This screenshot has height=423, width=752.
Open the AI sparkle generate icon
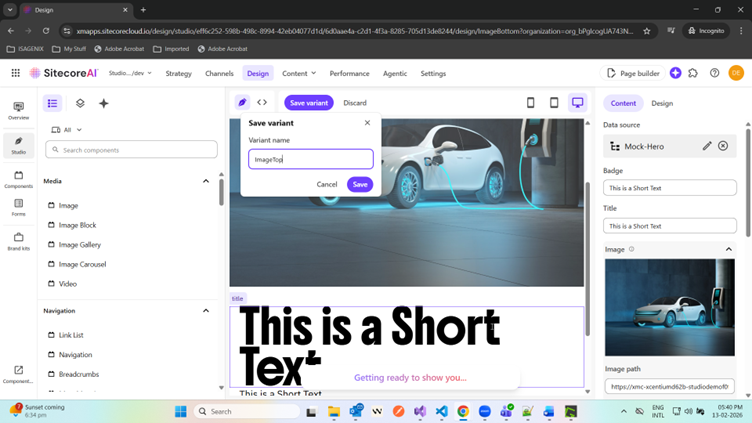[x=104, y=103]
